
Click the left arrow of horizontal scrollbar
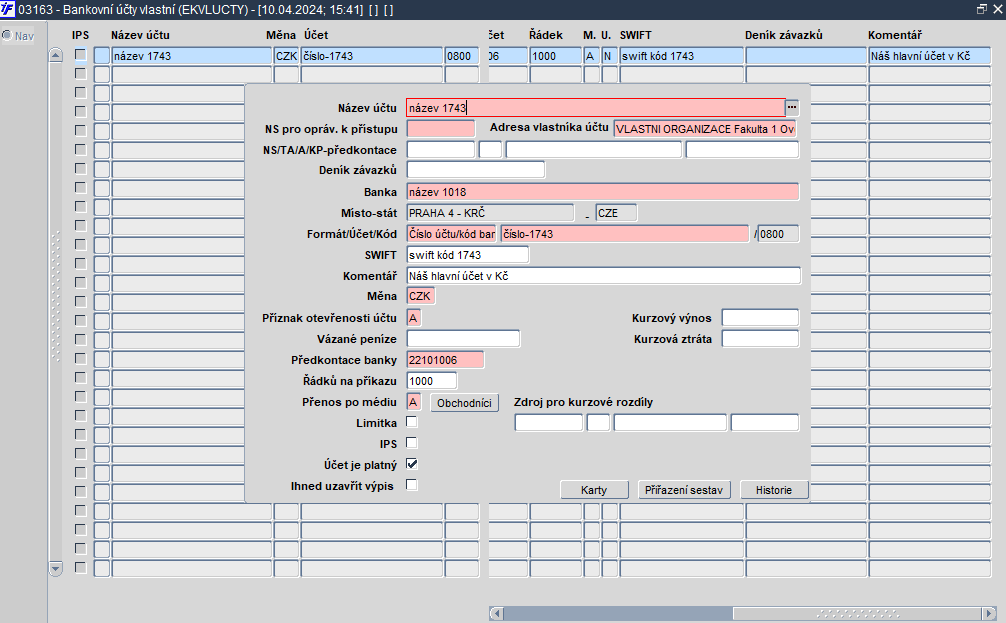[x=495, y=613]
